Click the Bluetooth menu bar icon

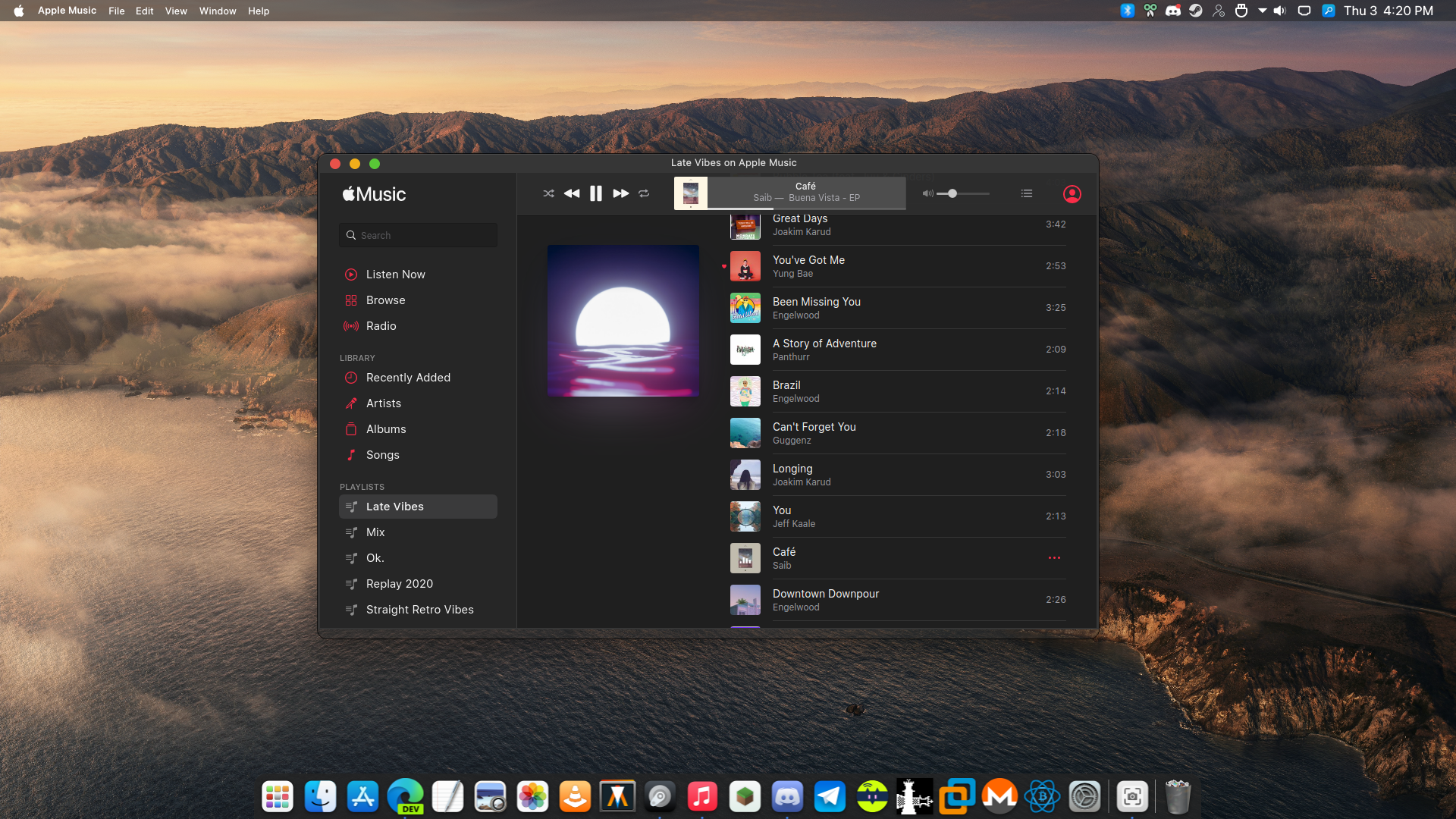1128,11
